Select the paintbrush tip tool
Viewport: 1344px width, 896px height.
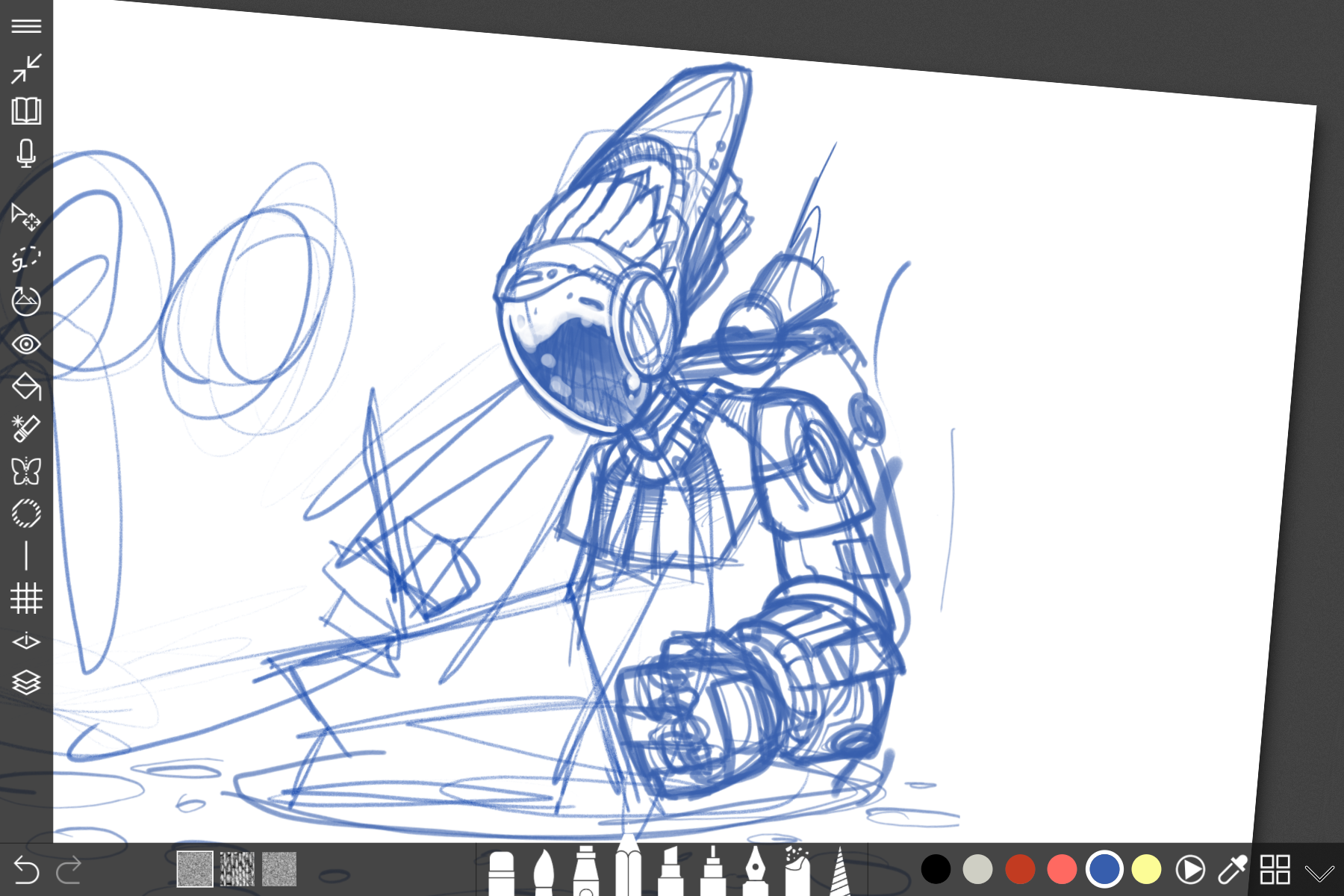tap(544, 872)
